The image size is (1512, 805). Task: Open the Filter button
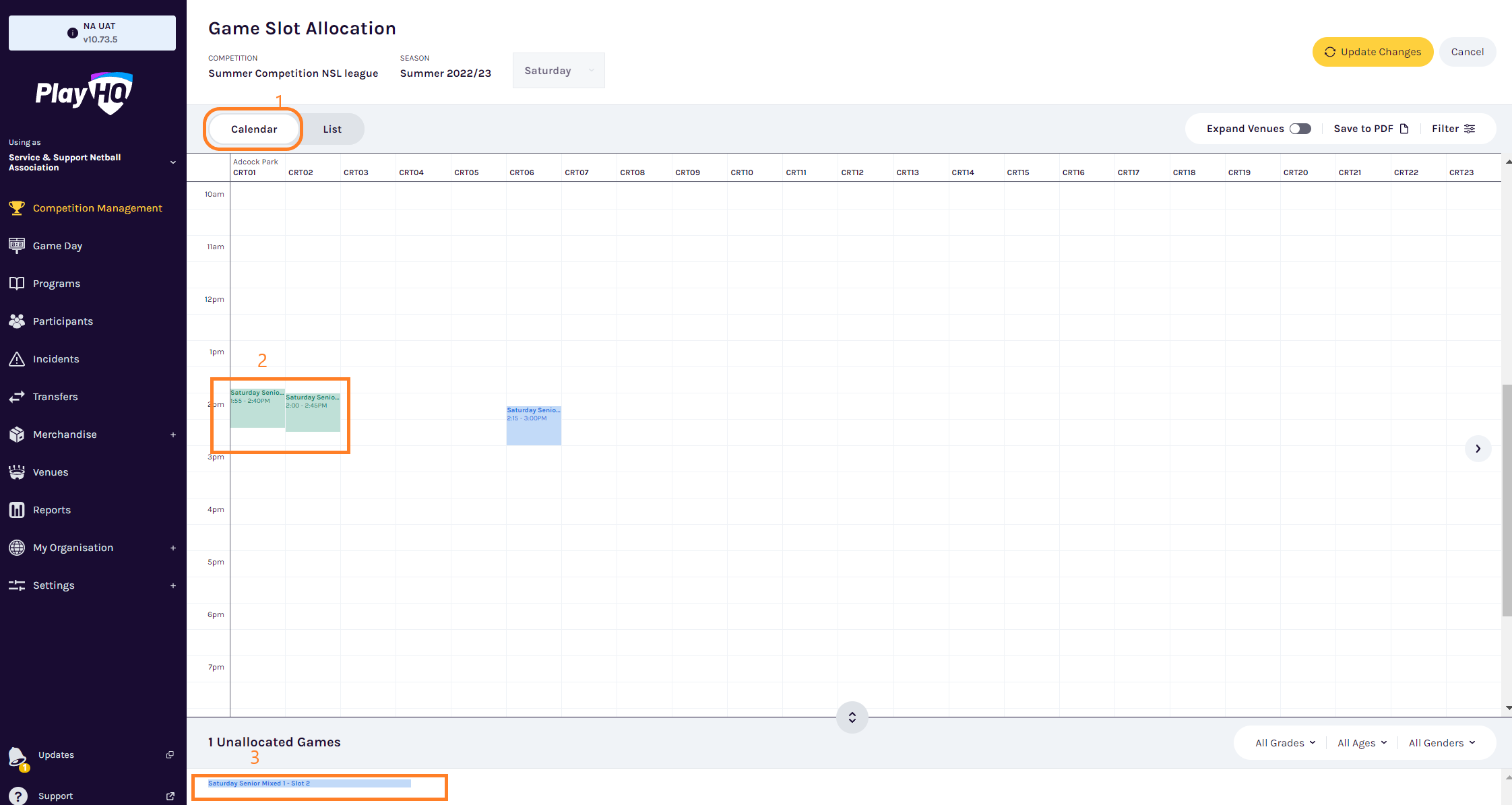tap(1453, 129)
